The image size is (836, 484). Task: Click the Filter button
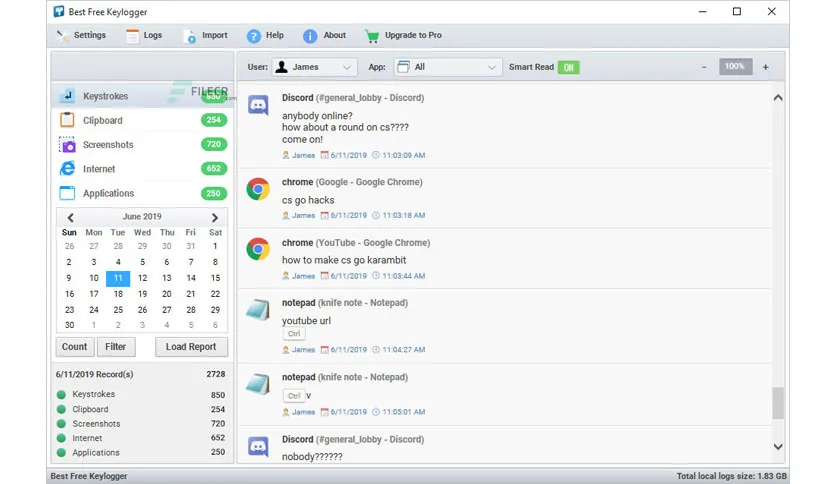point(116,346)
